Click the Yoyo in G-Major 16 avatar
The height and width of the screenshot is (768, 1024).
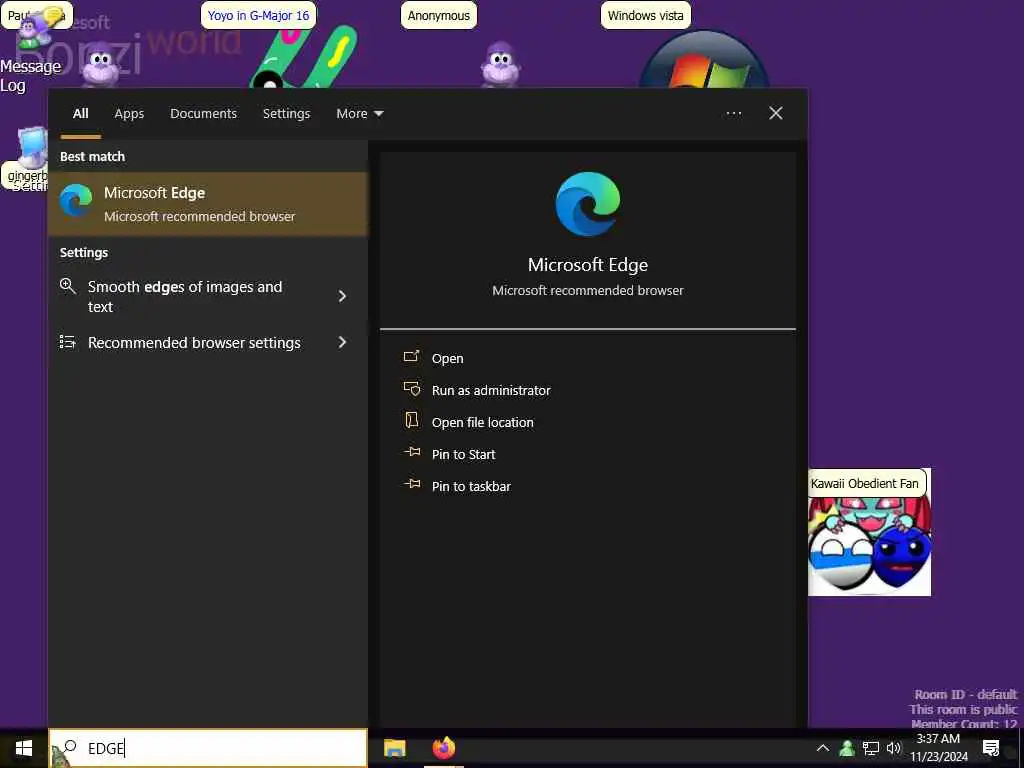click(304, 57)
